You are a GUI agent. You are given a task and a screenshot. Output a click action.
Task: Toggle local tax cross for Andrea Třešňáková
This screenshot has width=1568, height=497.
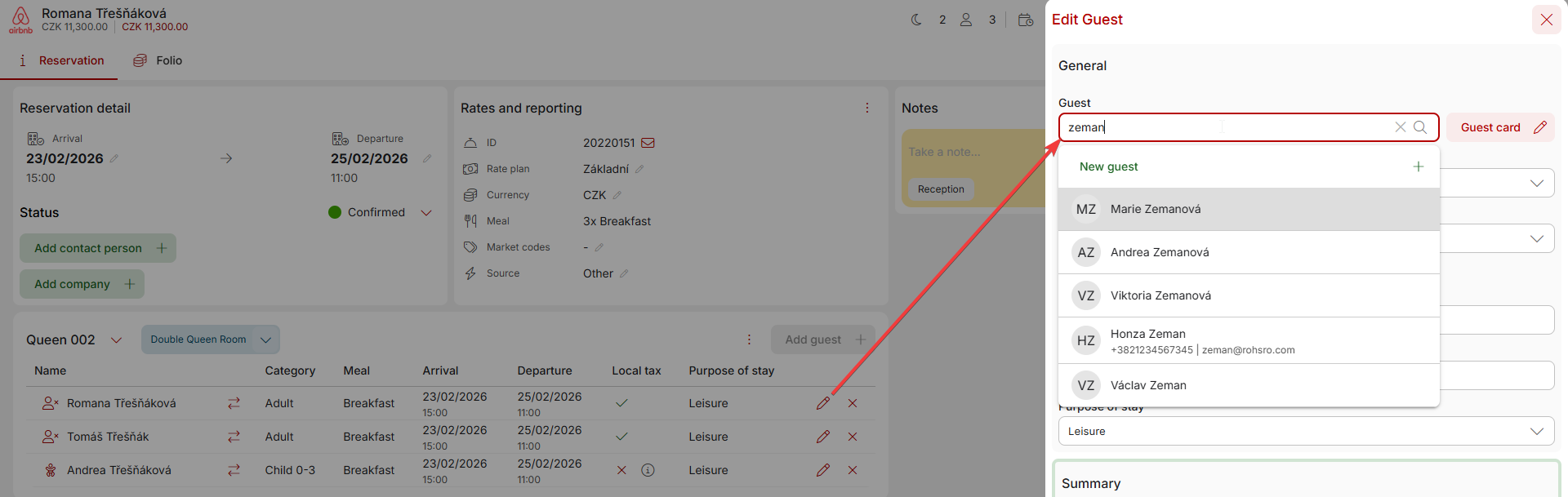pos(621,470)
